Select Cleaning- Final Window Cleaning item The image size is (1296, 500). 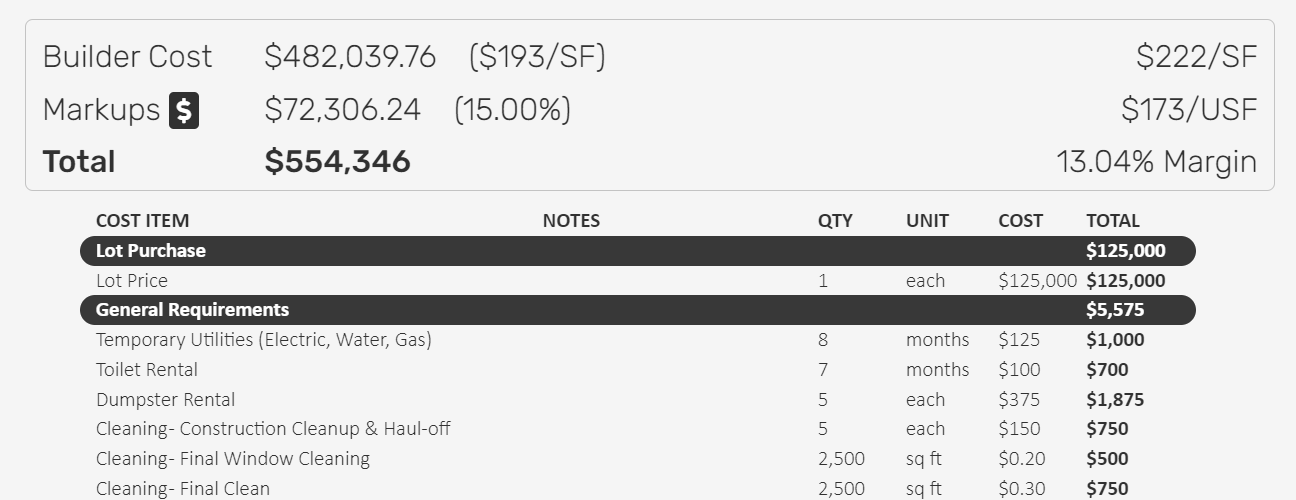coord(233,459)
